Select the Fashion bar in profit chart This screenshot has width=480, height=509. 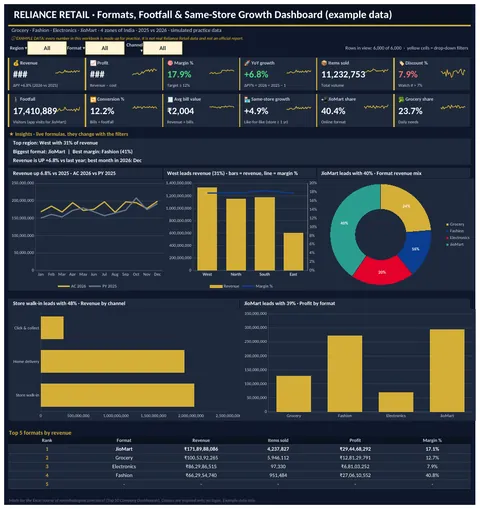(345, 374)
